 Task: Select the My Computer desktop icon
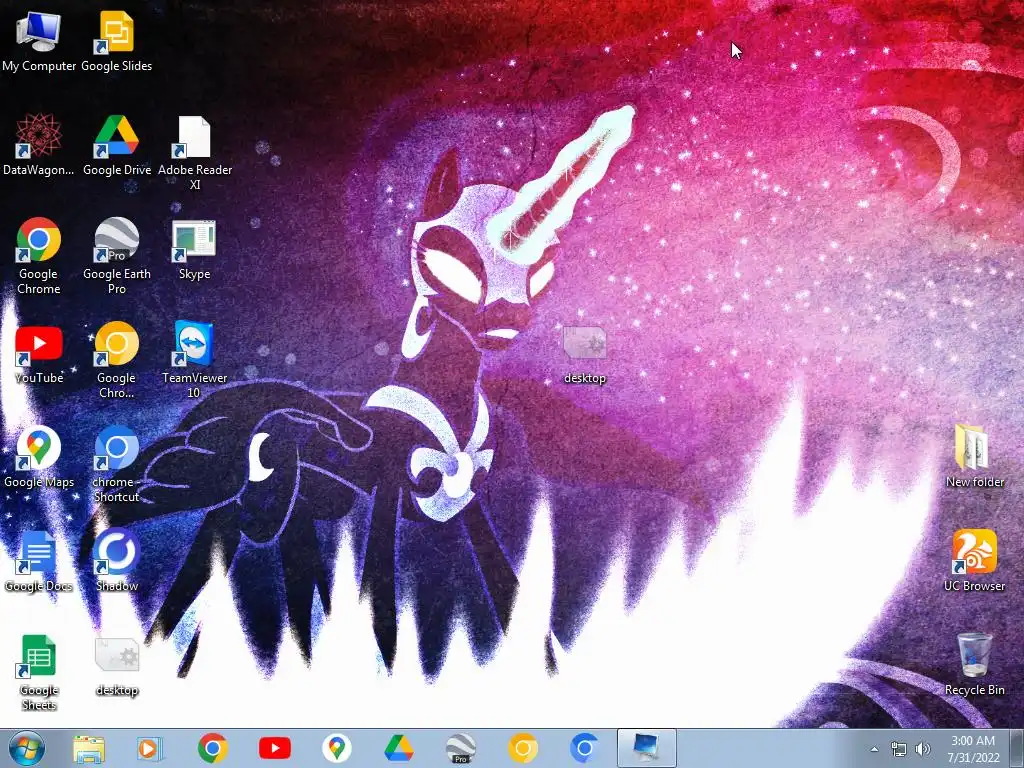coord(39,41)
